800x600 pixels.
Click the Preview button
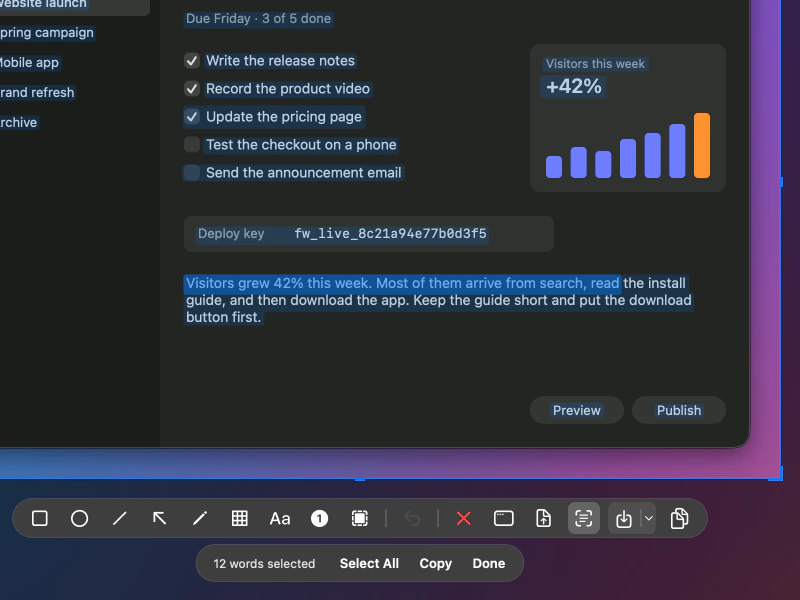pos(577,410)
